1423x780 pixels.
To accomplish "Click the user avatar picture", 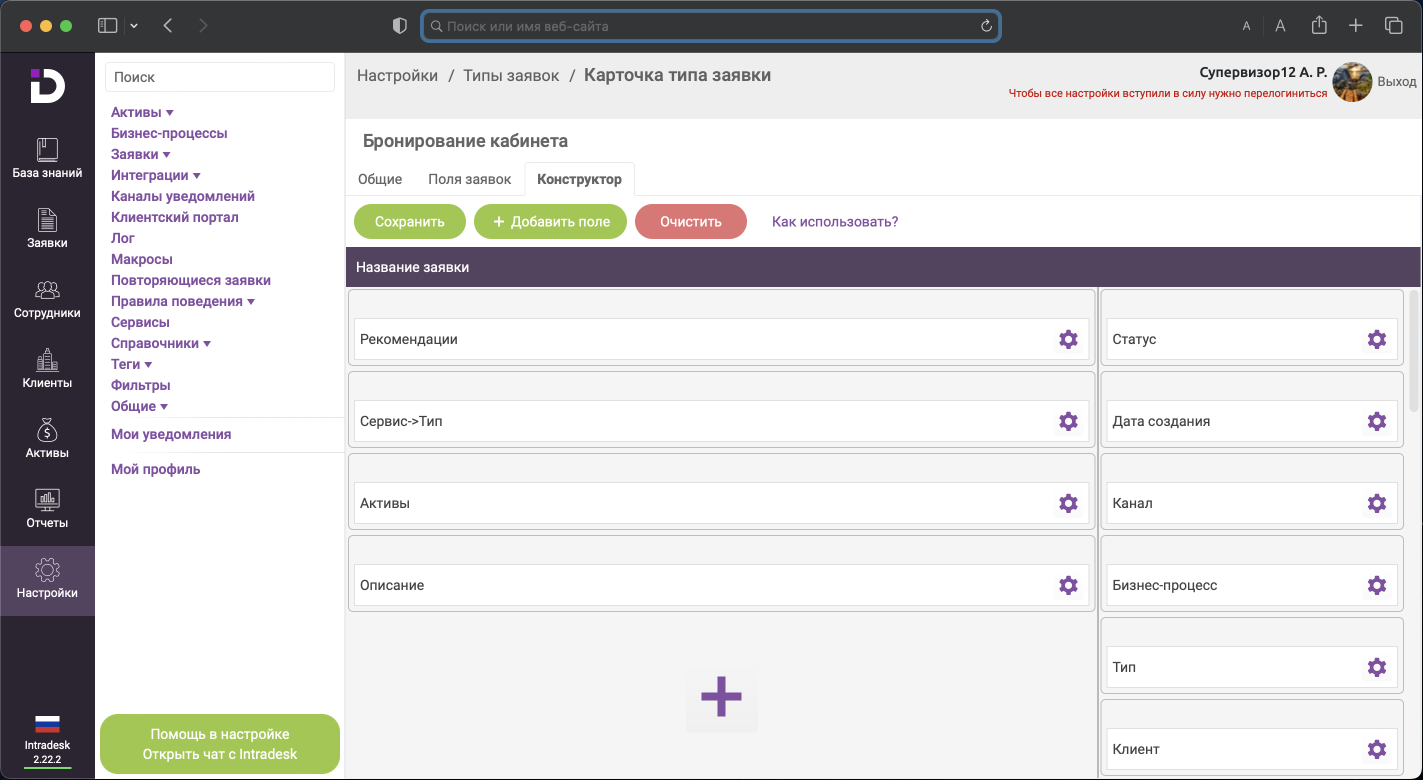I will [x=1352, y=82].
